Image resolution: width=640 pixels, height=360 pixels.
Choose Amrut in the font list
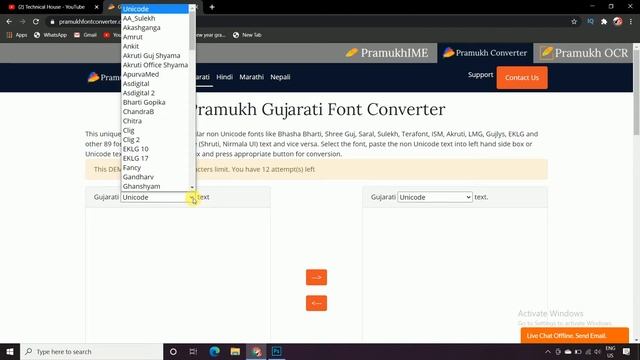click(x=155, y=37)
